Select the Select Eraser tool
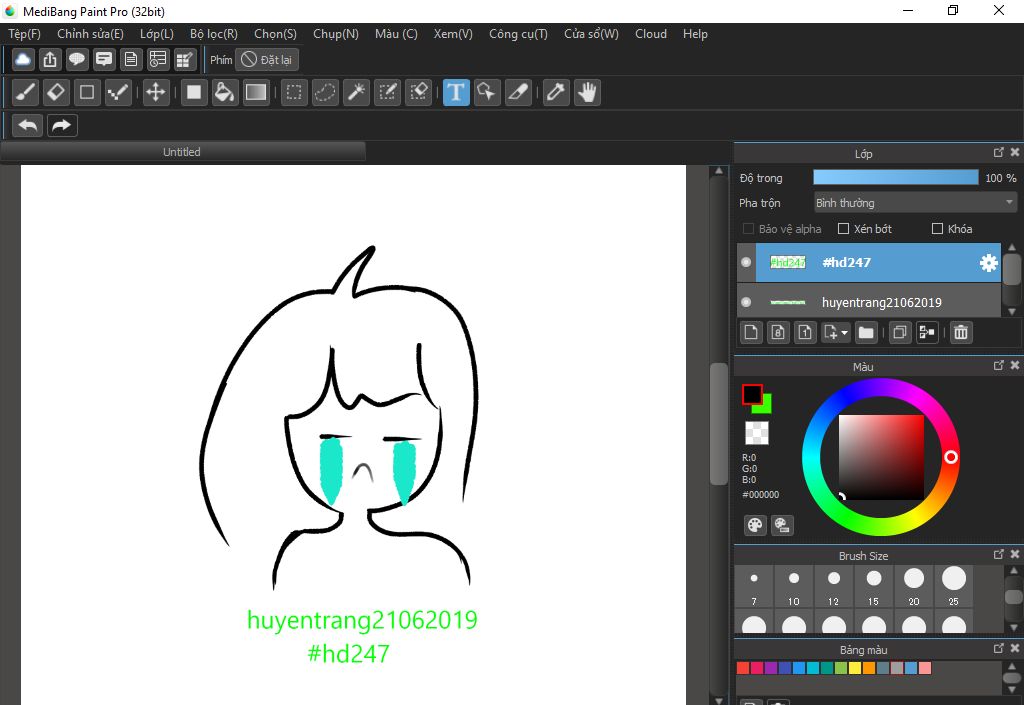Screen dimensions: 1024x705 pos(419,92)
